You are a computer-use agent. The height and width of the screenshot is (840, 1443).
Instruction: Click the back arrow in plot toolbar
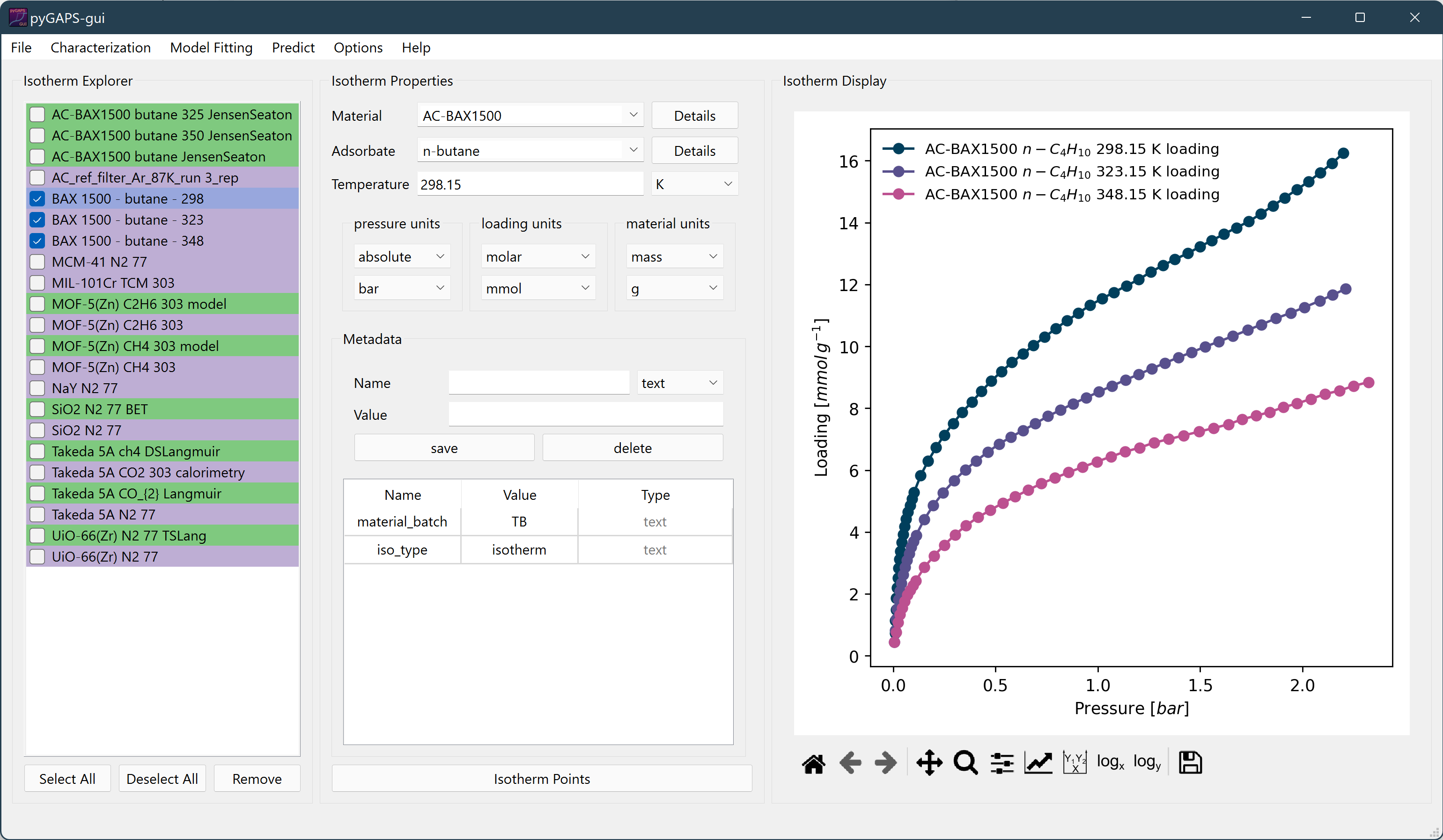850,763
